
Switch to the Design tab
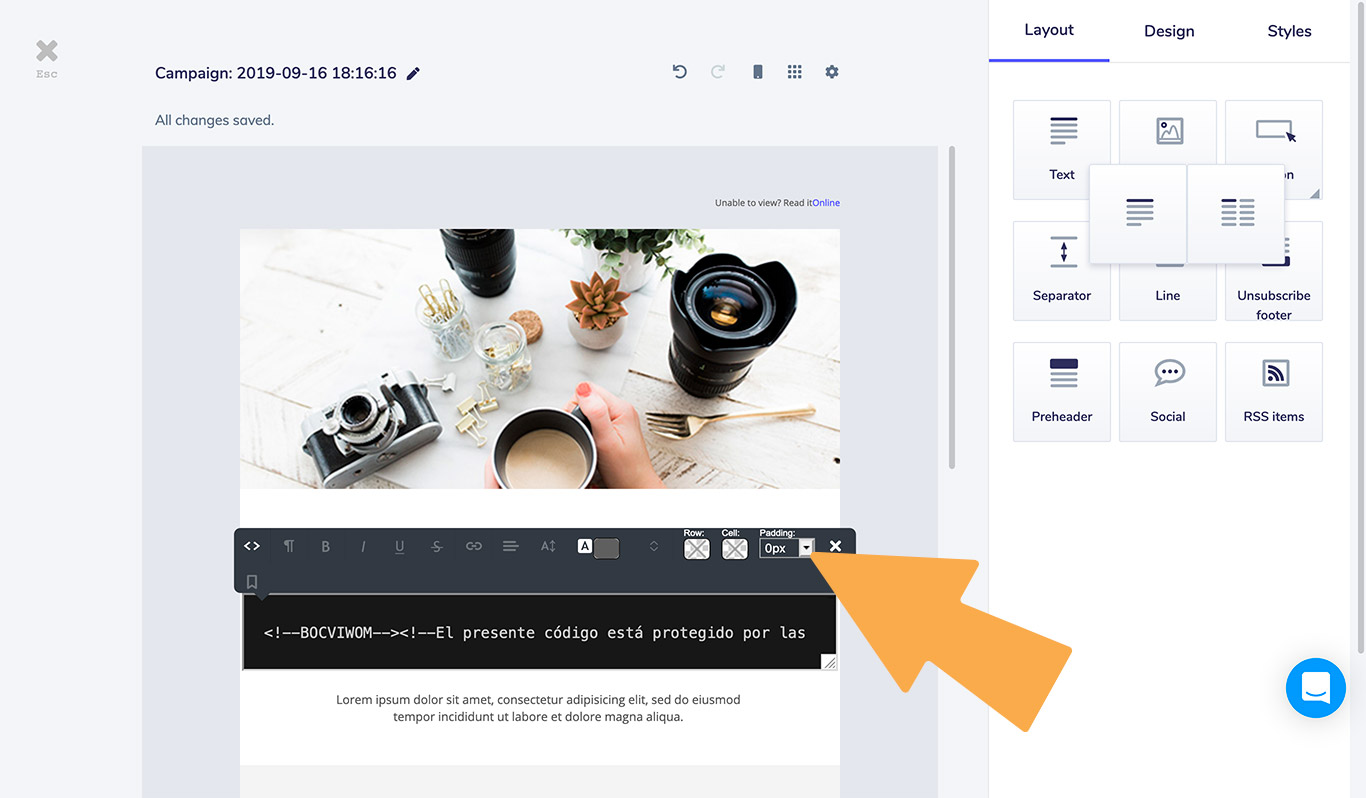(1169, 31)
